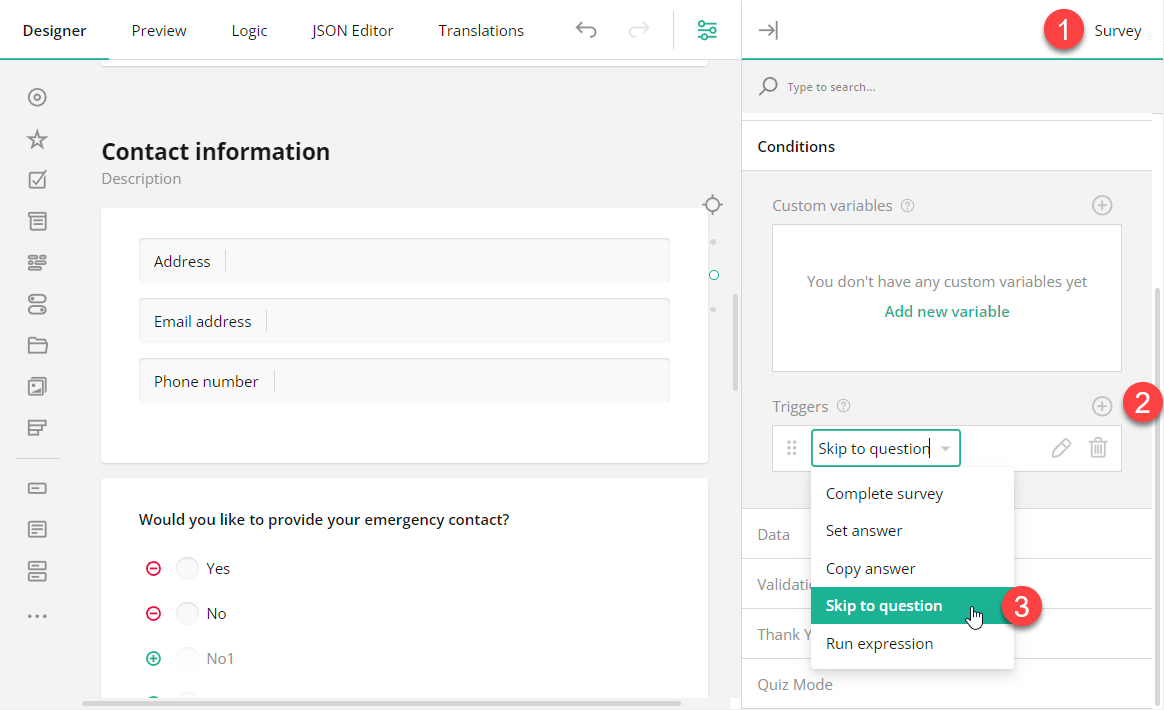Choose the File Upload question type
Screen dimensions: 1164x710
point(37,344)
